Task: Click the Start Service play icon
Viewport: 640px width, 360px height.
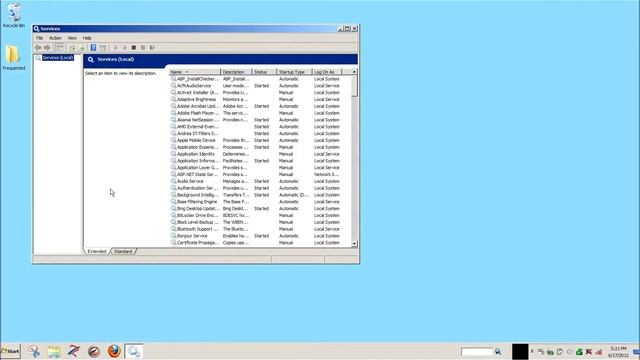Action: (116, 48)
